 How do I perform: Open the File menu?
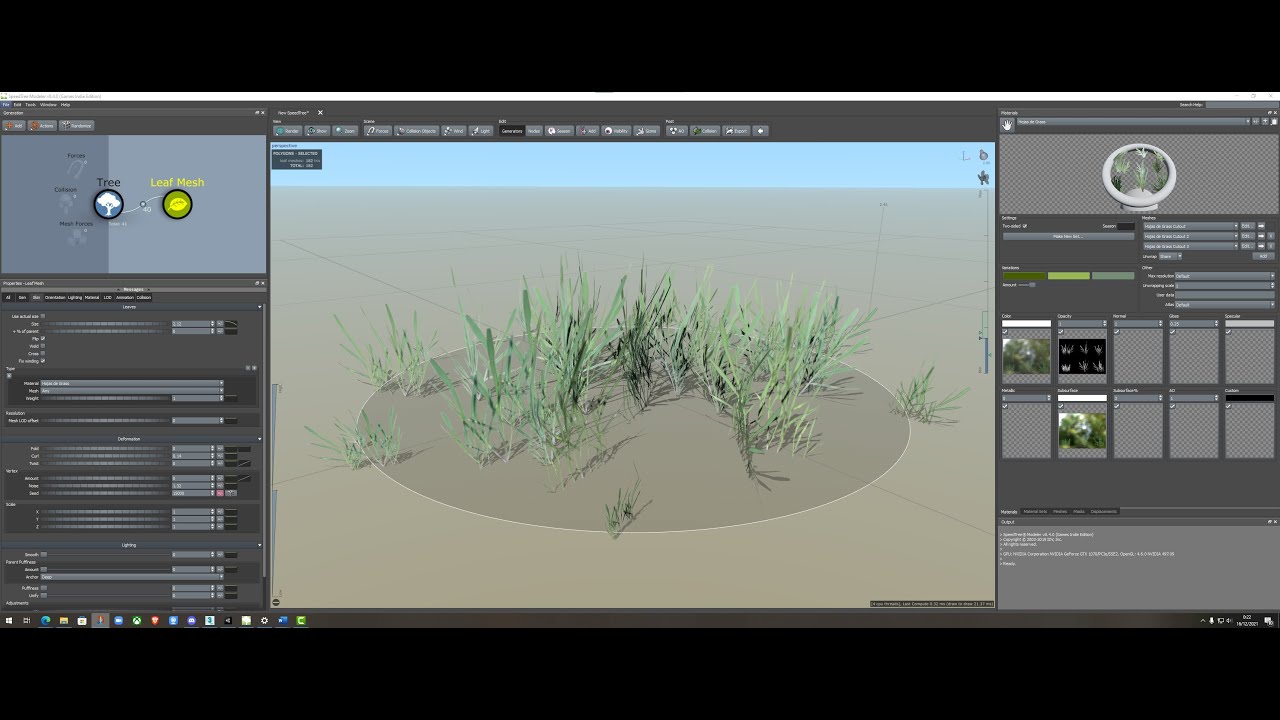5,104
